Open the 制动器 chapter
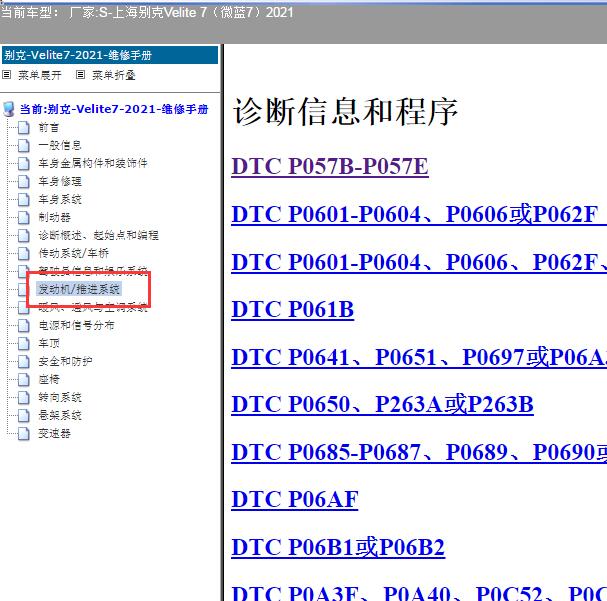 pos(54,217)
